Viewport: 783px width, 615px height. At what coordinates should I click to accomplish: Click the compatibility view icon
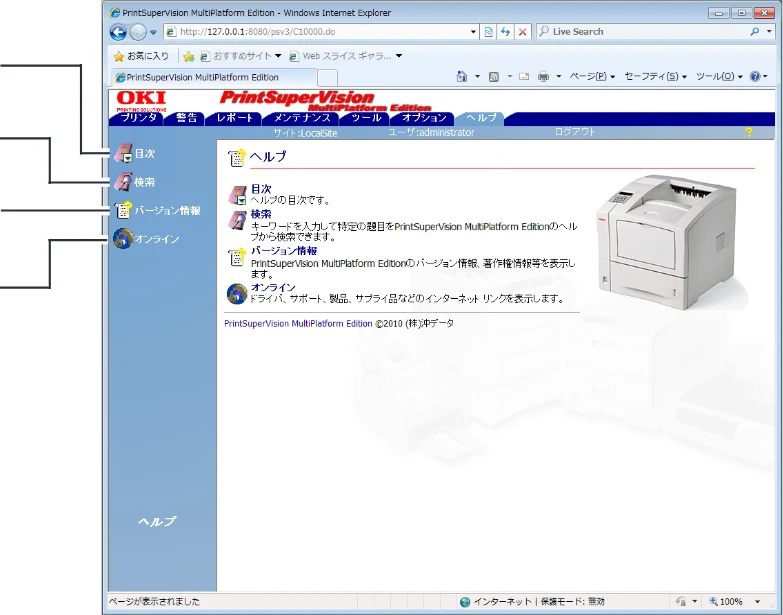click(488, 32)
